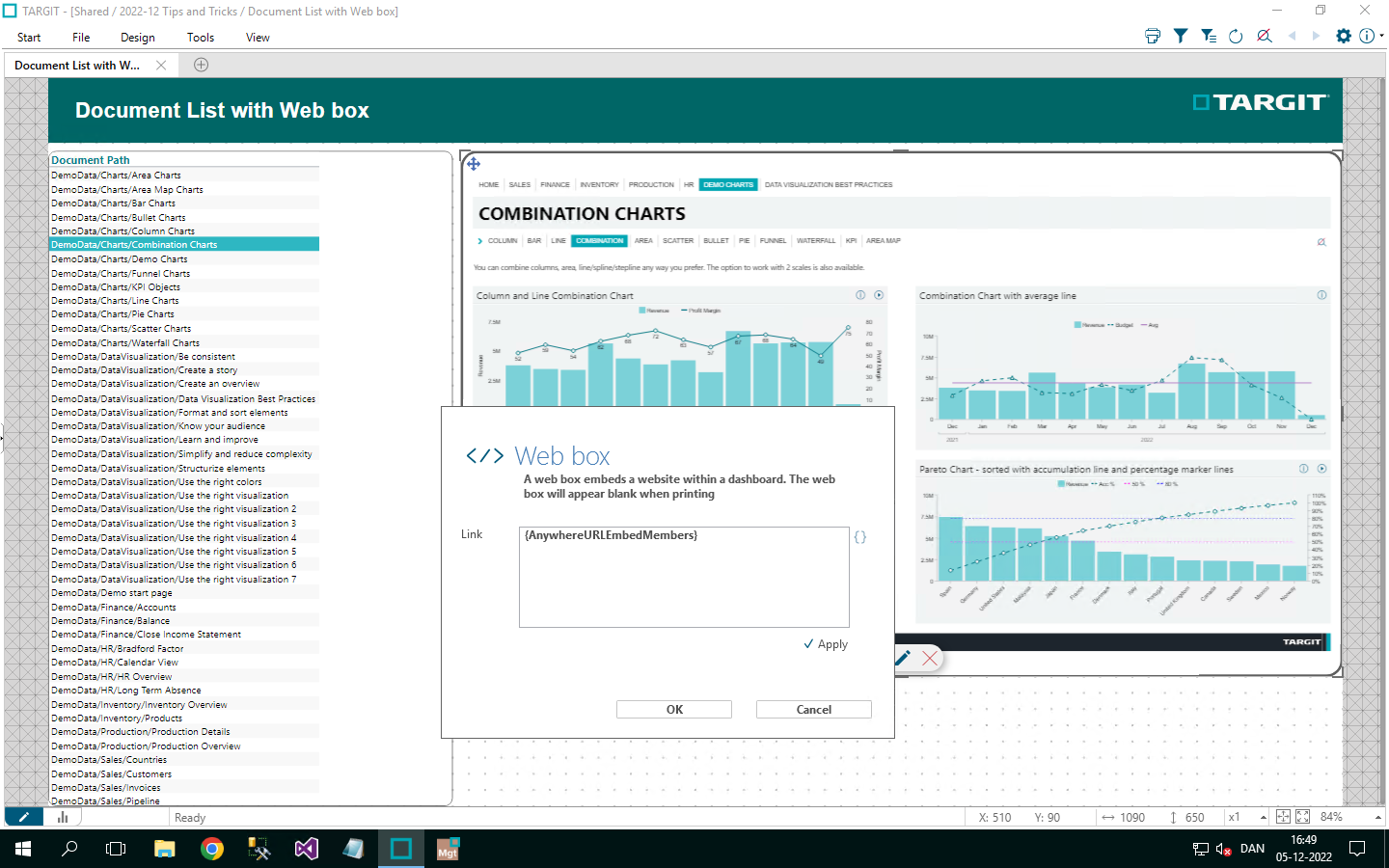Click HOME in embedded page navigation
This screenshot has width=1389, height=868.
click(x=489, y=184)
